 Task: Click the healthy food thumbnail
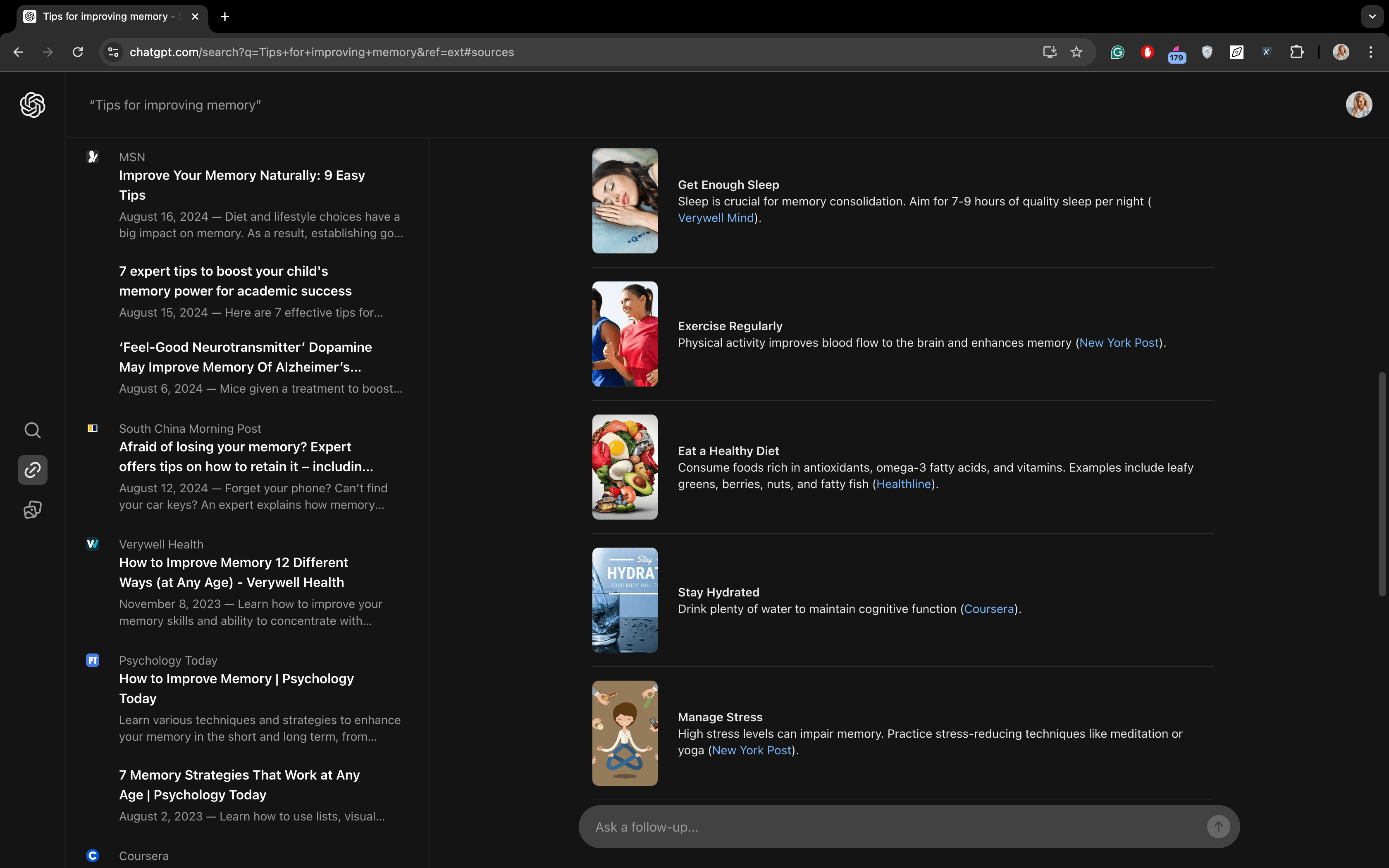(x=625, y=467)
